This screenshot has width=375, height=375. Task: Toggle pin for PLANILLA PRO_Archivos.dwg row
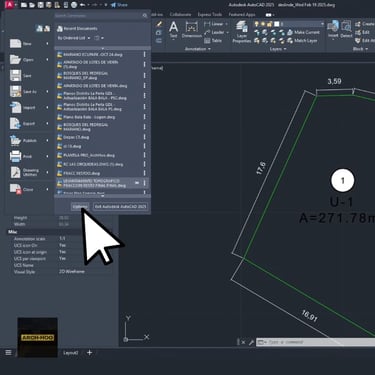pyautogui.click(x=145, y=155)
